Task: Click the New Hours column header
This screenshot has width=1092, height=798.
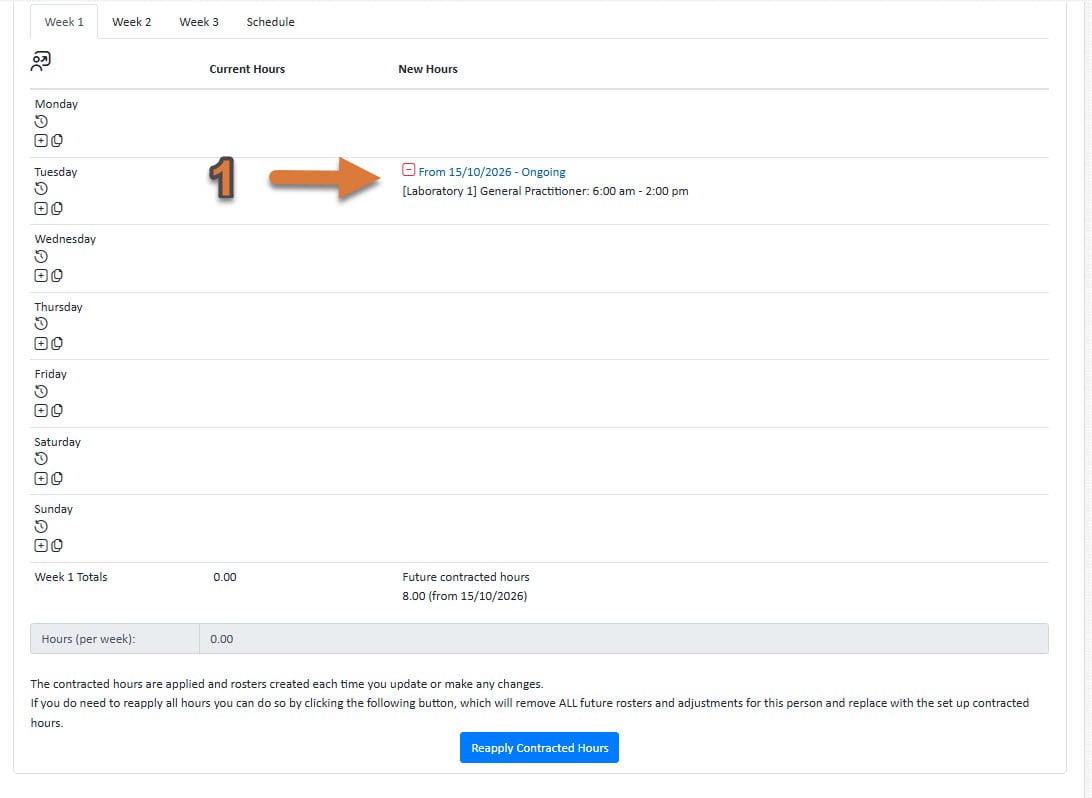Action: [x=428, y=69]
